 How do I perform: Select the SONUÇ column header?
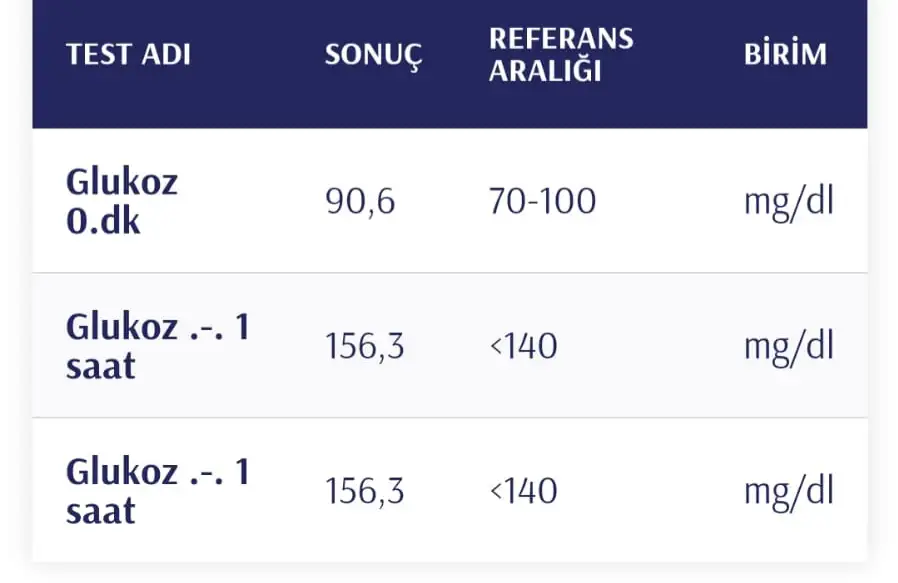(x=373, y=56)
